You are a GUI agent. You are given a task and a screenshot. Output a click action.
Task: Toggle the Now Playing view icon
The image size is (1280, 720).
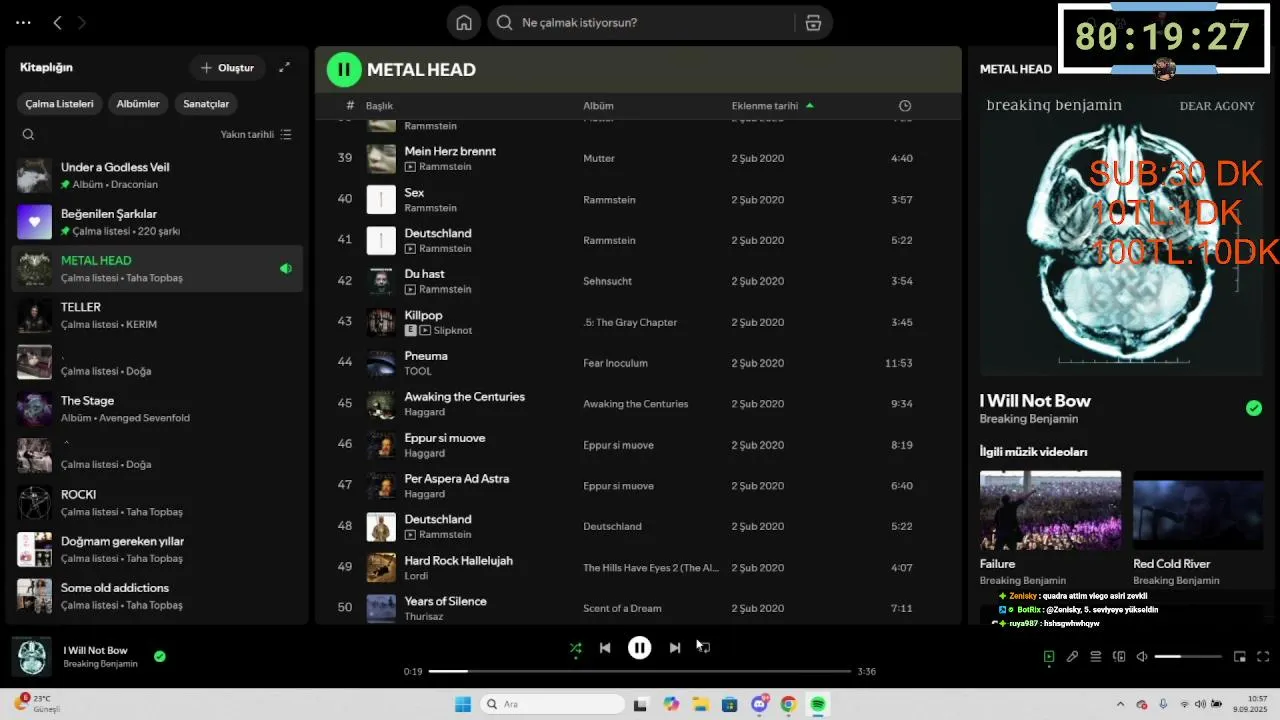[x=1048, y=657]
